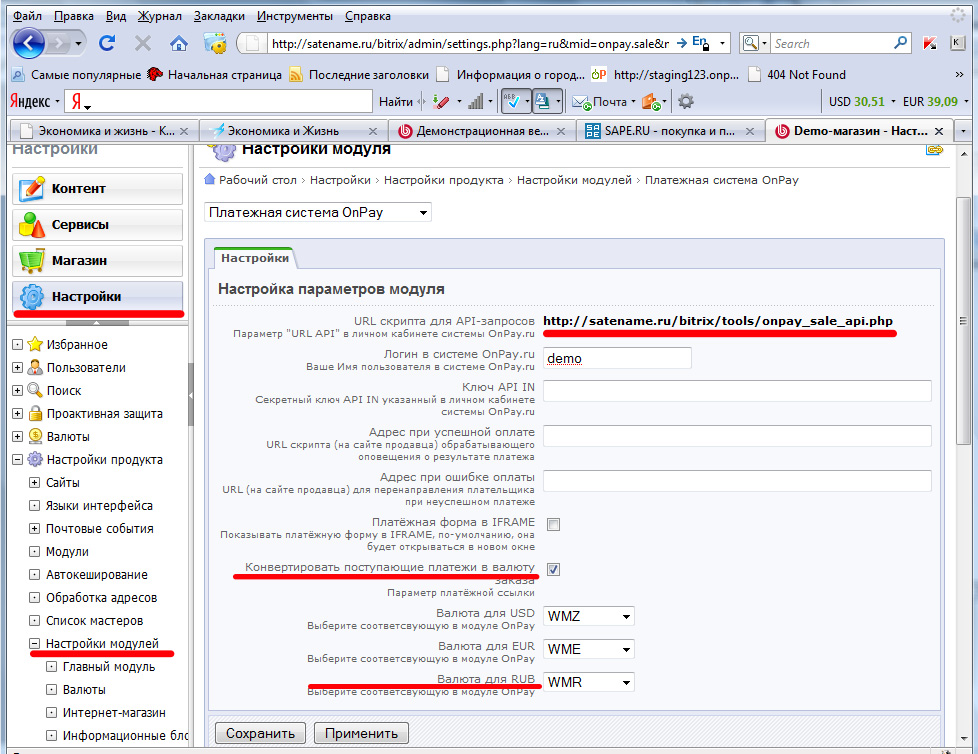Click the Ключ API IN input field
978x754 pixels.
[736, 391]
